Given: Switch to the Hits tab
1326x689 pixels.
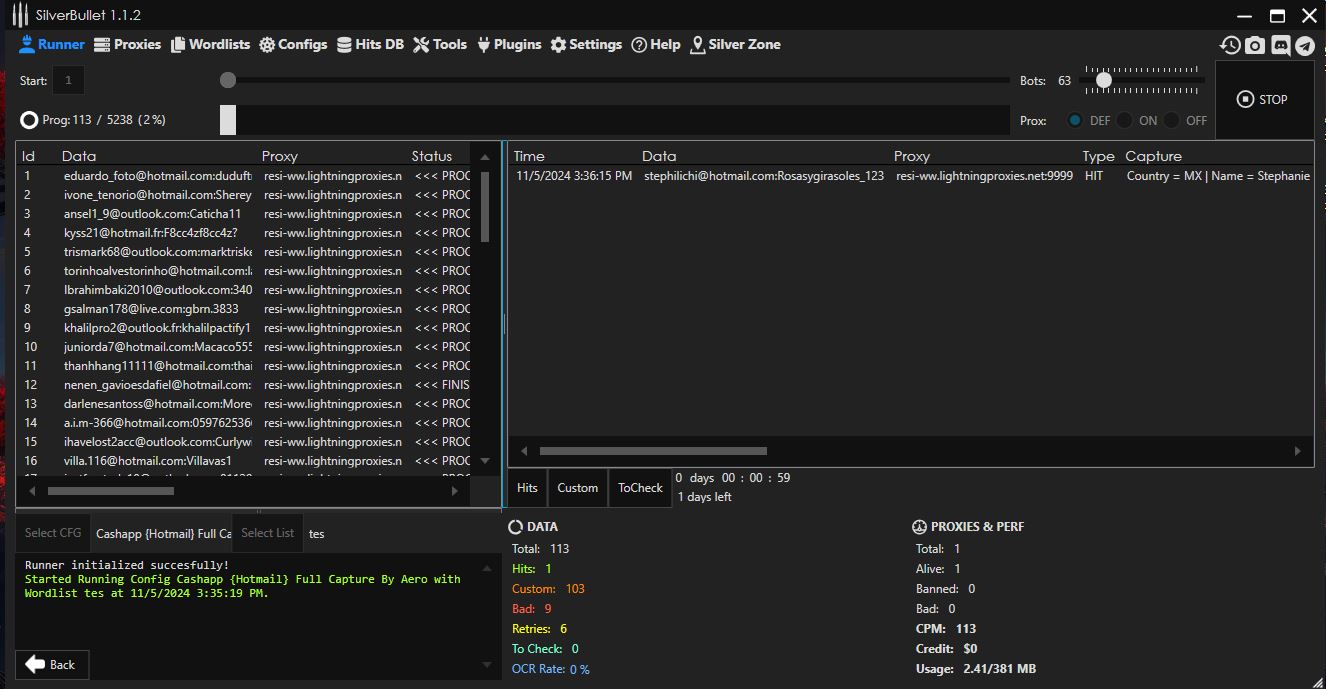Looking at the screenshot, I should [x=527, y=488].
